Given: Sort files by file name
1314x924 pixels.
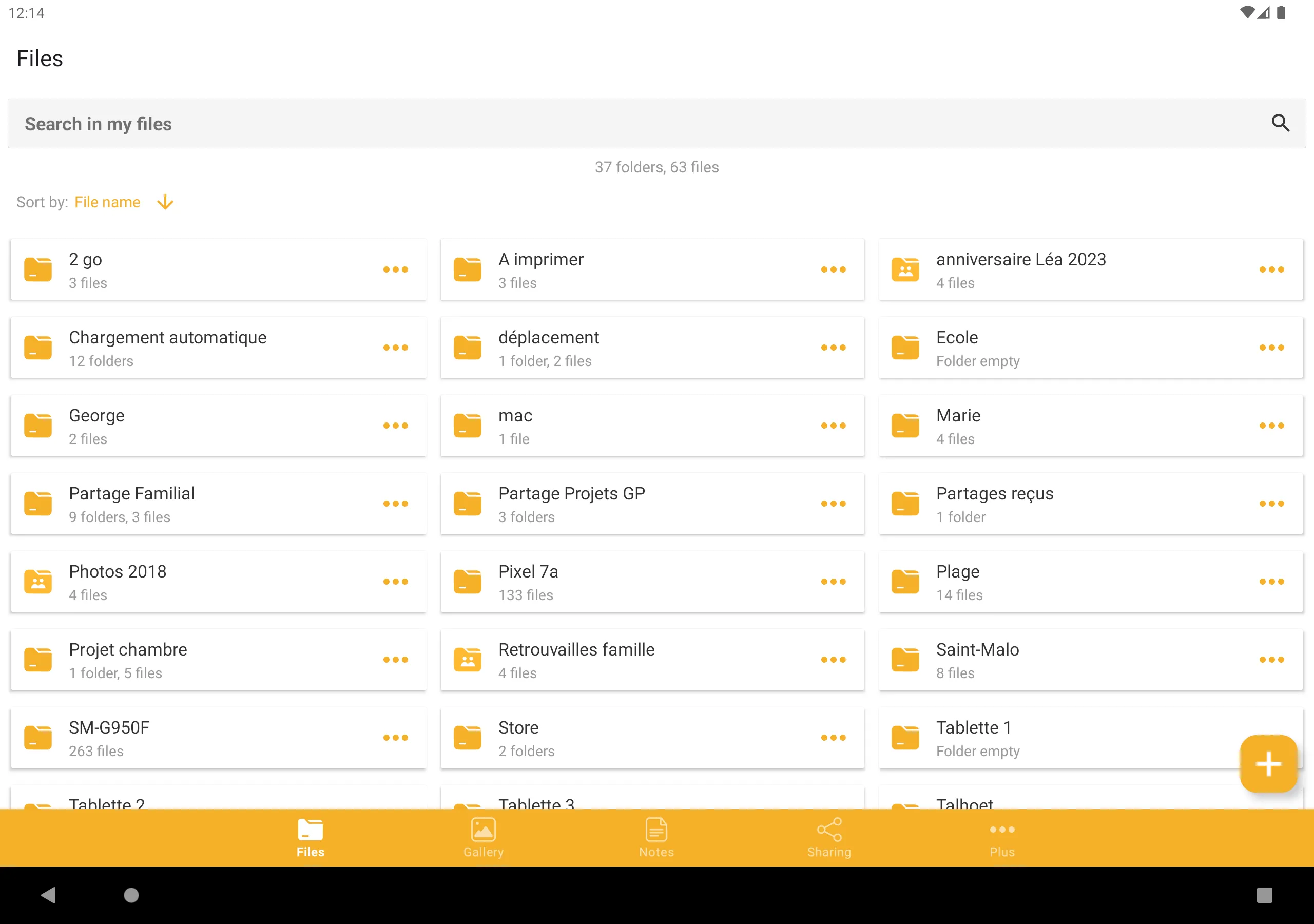Looking at the screenshot, I should coord(108,202).
